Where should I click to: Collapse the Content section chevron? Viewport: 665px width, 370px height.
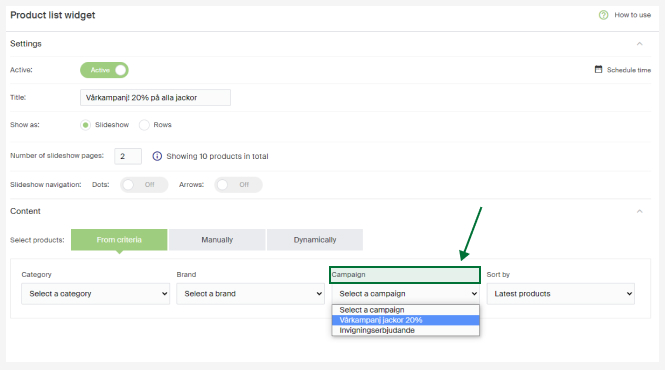[x=640, y=211]
